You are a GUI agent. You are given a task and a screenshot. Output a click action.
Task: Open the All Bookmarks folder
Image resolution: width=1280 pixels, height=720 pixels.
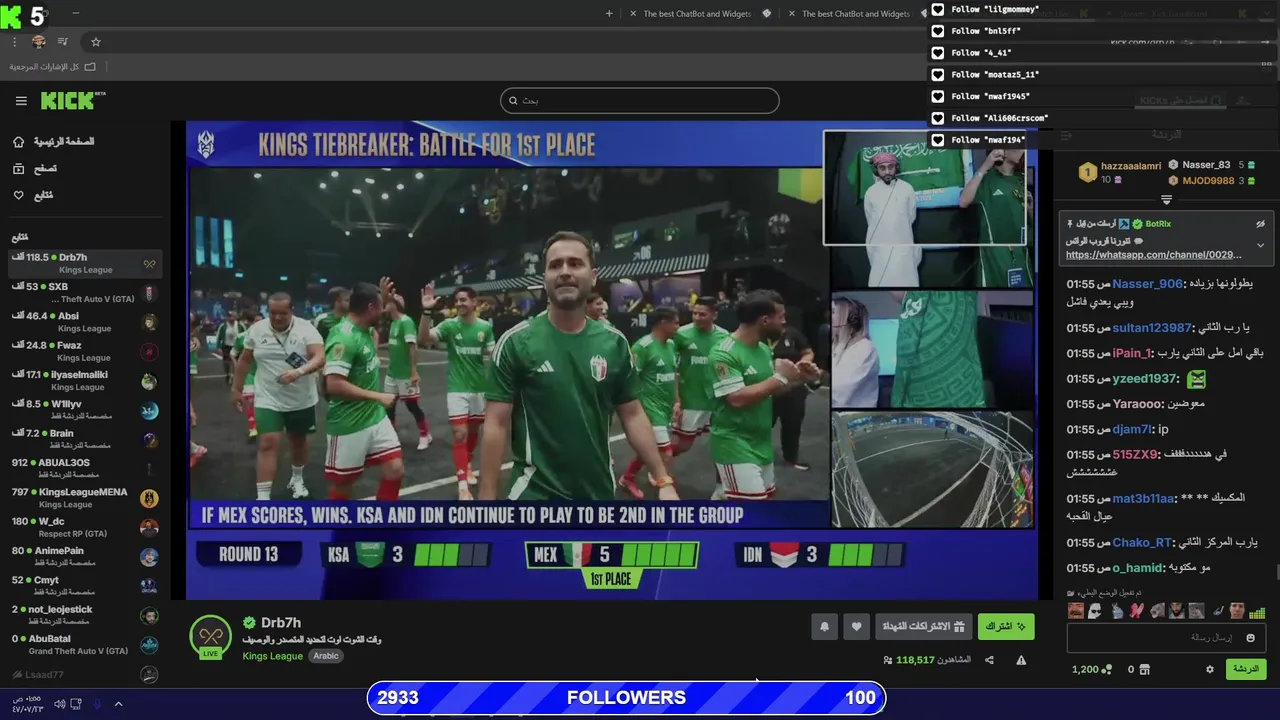tap(53, 67)
